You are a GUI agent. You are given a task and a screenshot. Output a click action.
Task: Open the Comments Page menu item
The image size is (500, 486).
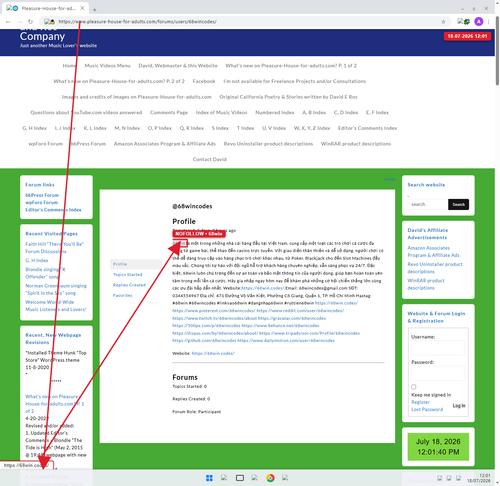click(169, 113)
